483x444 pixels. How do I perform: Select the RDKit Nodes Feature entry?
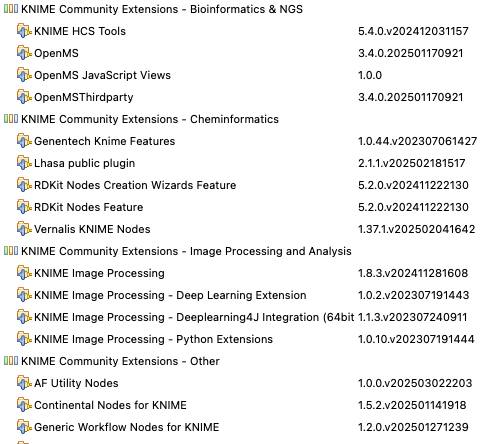[x=89, y=207]
